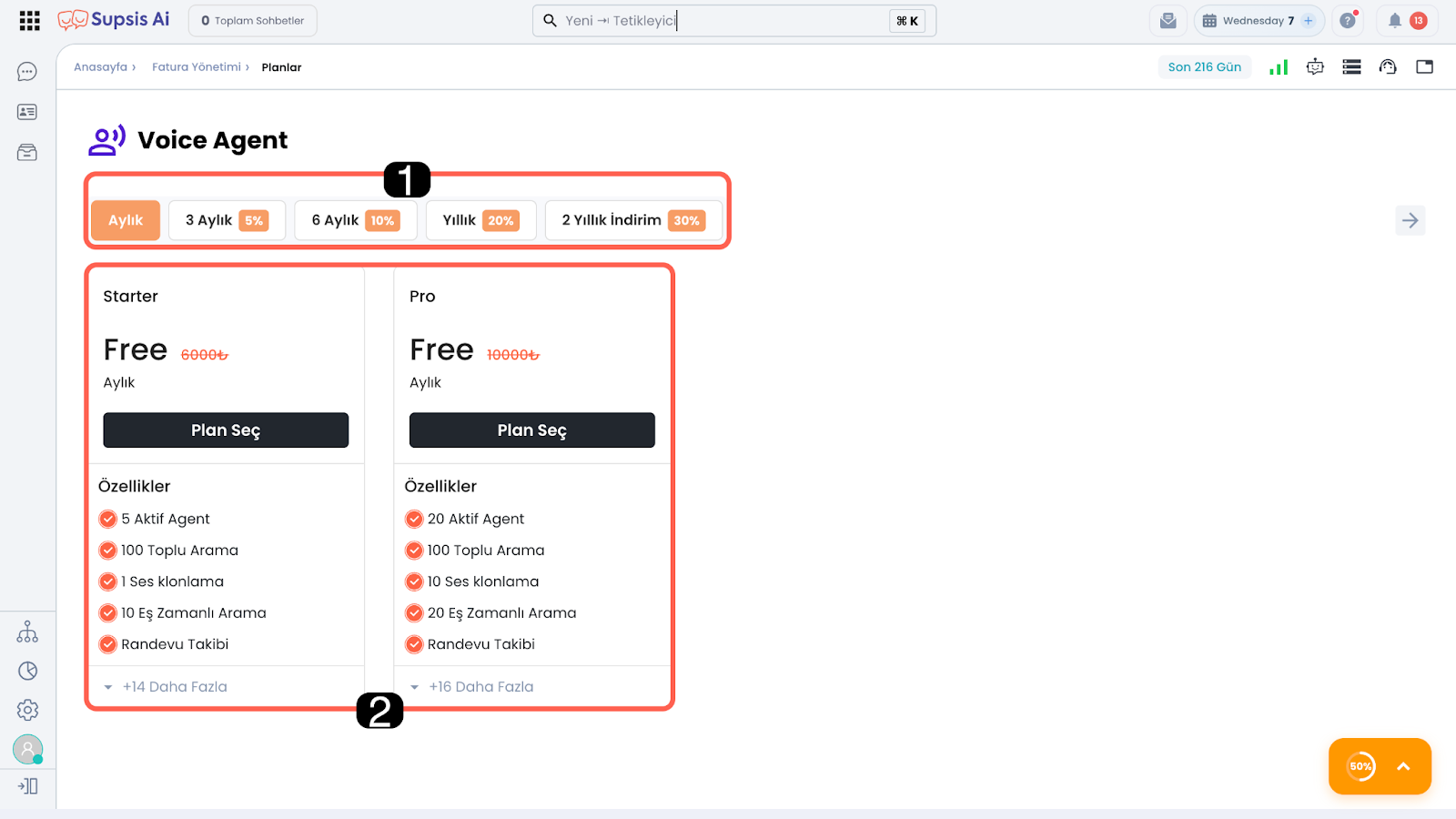Open the contacts card sidebar icon
The width and height of the screenshot is (1456, 819).
click(x=27, y=112)
